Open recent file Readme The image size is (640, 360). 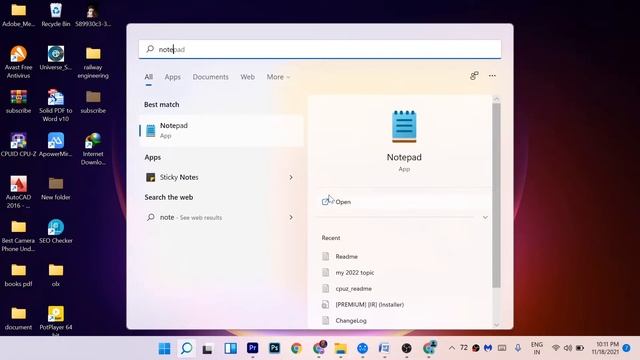(x=347, y=256)
